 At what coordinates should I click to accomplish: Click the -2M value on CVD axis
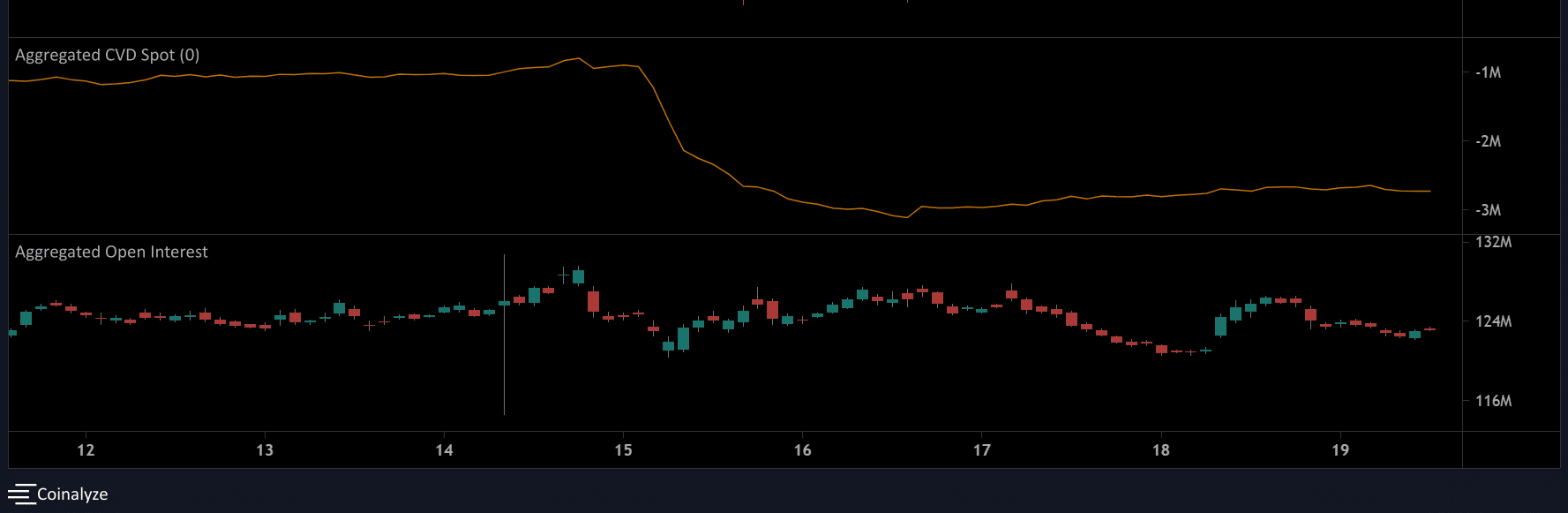pyautogui.click(x=1488, y=141)
